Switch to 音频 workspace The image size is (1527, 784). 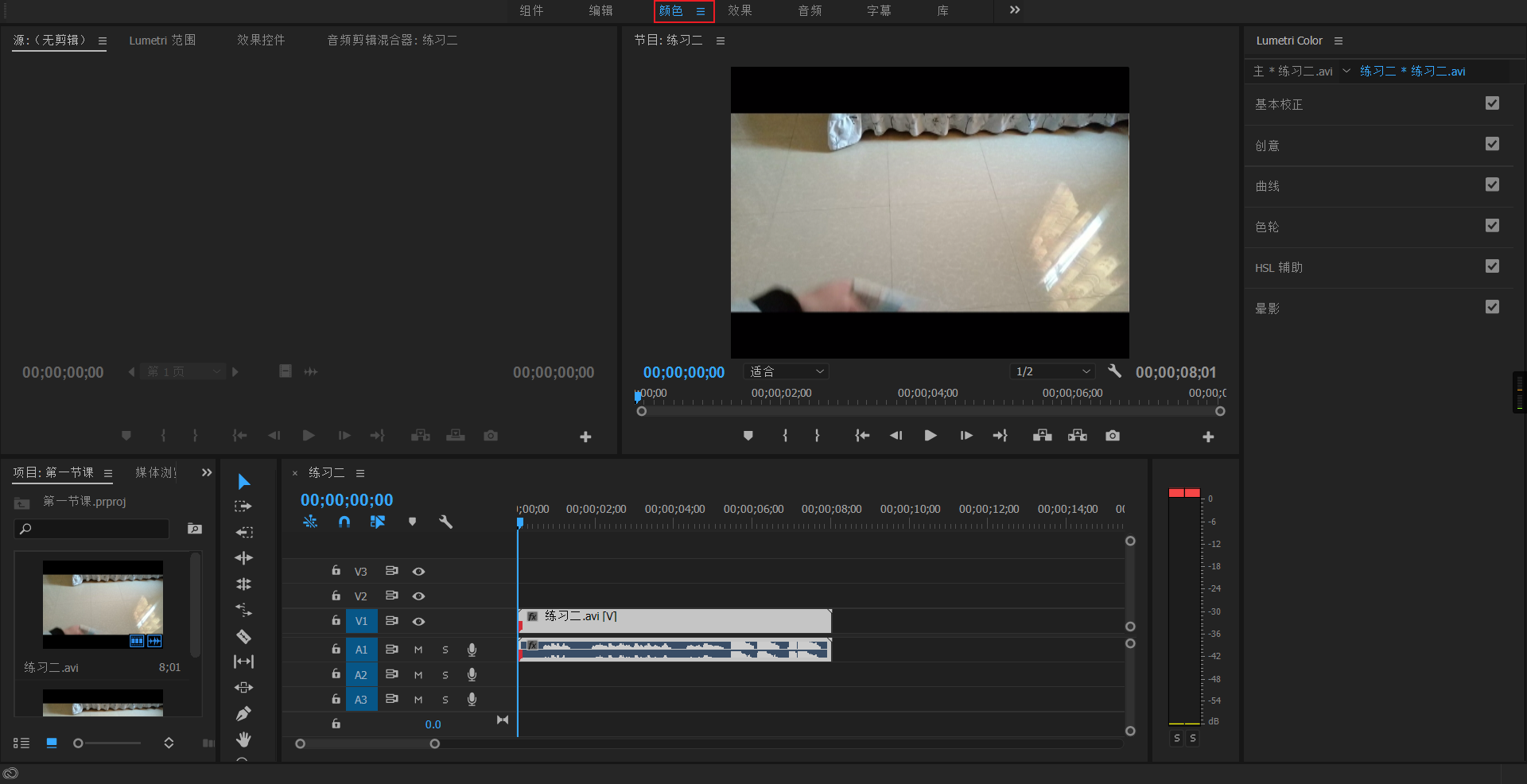[810, 10]
